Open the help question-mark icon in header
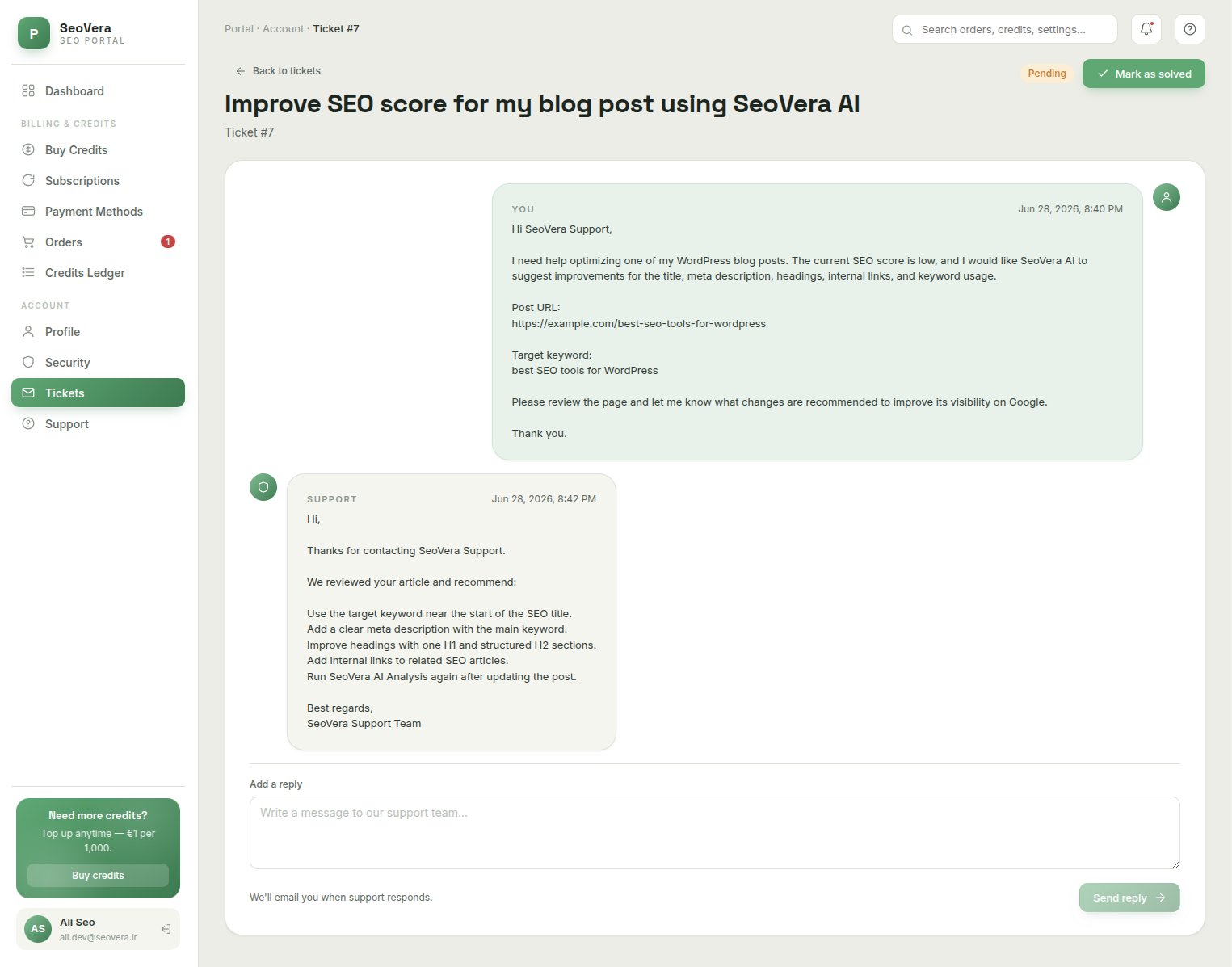This screenshot has height=967, width=1232. click(x=1190, y=29)
